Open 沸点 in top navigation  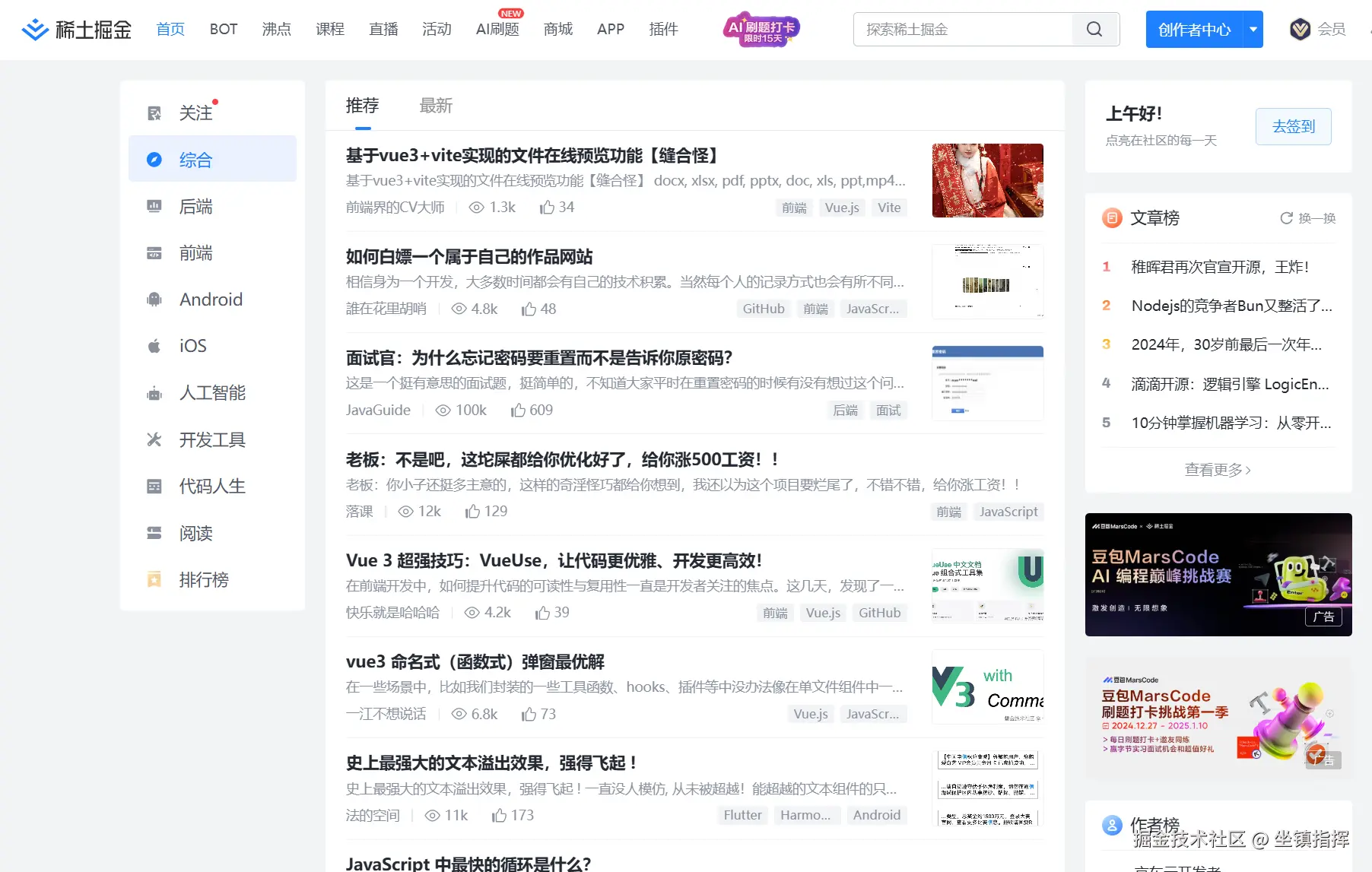tap(277, 29)
